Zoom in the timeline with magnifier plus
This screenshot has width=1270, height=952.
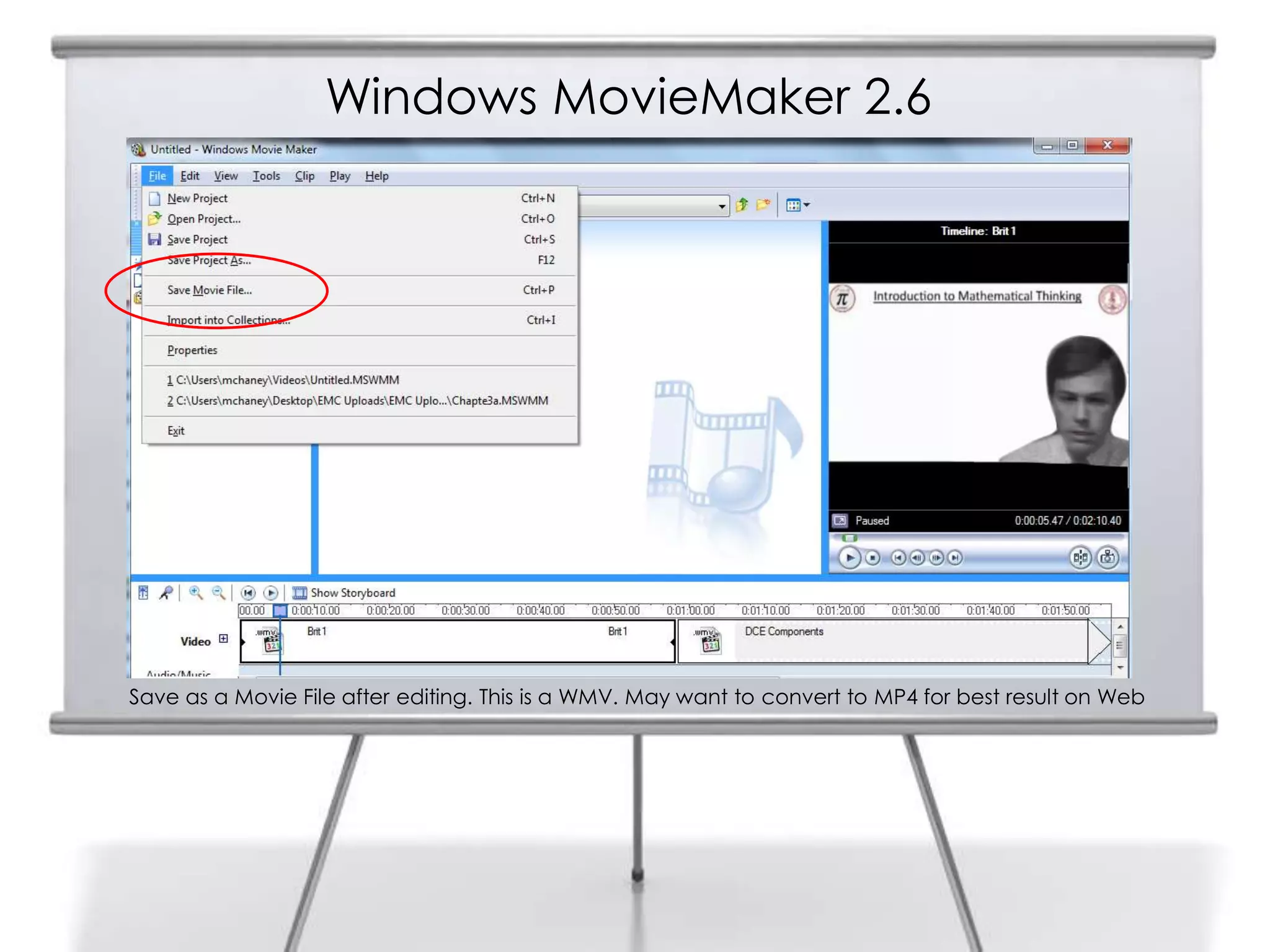pos(196,593)
